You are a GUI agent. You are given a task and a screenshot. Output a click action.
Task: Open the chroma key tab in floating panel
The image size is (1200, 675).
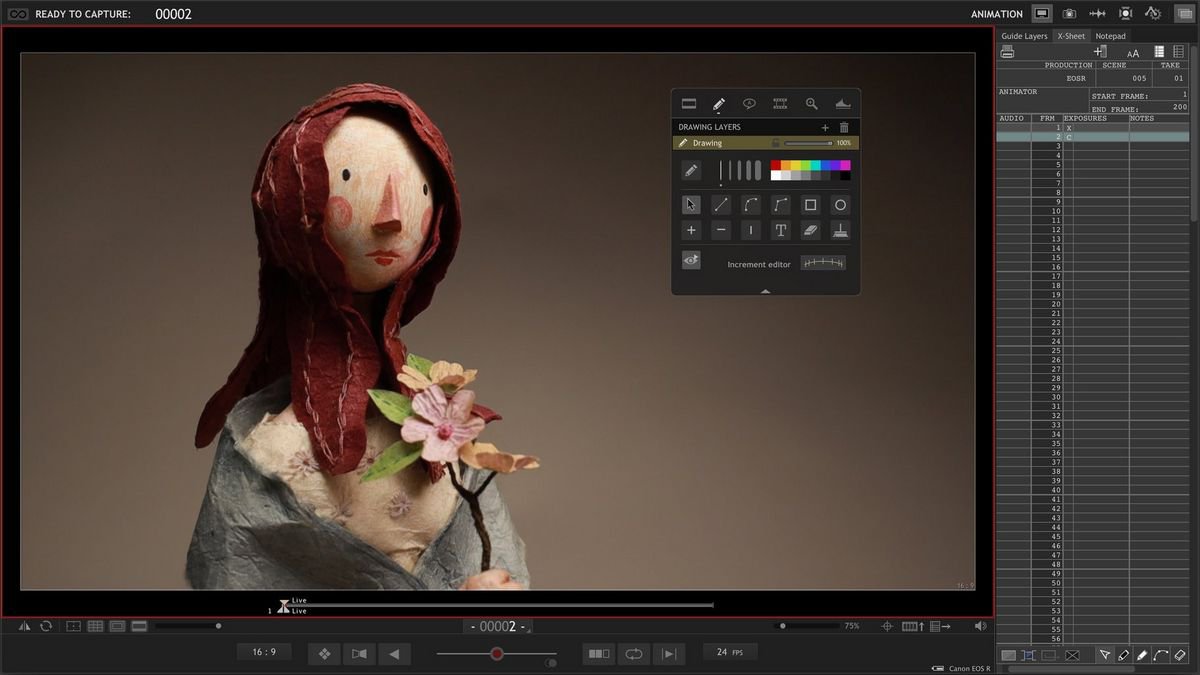(842, 103)
